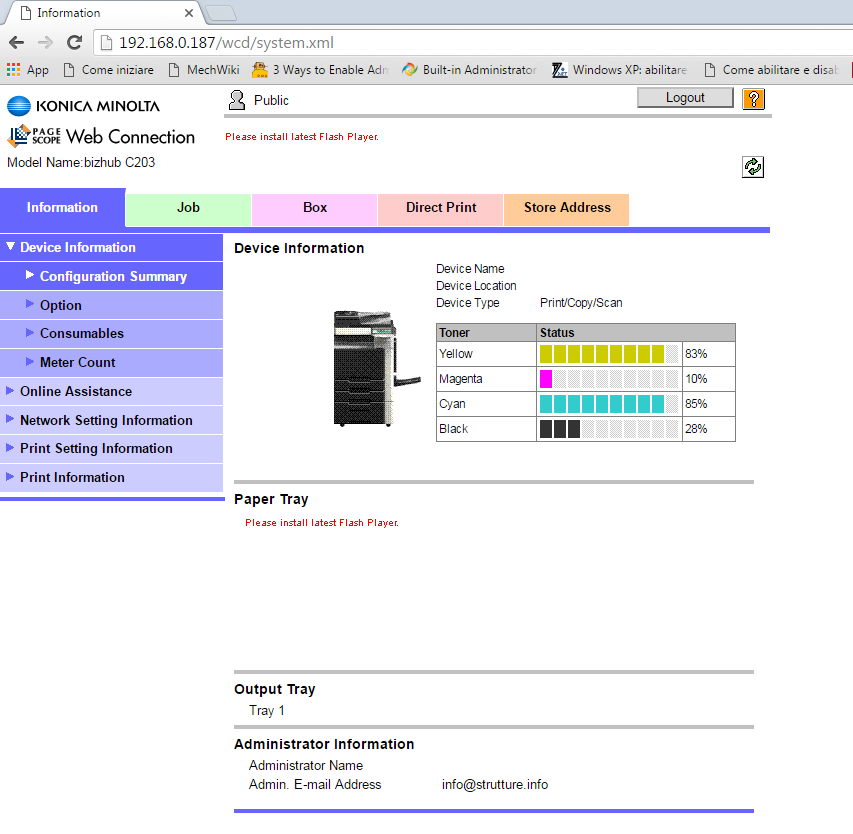Click the Konica Minolta logo
The image size is (853, 834).
tap(83, 106)
